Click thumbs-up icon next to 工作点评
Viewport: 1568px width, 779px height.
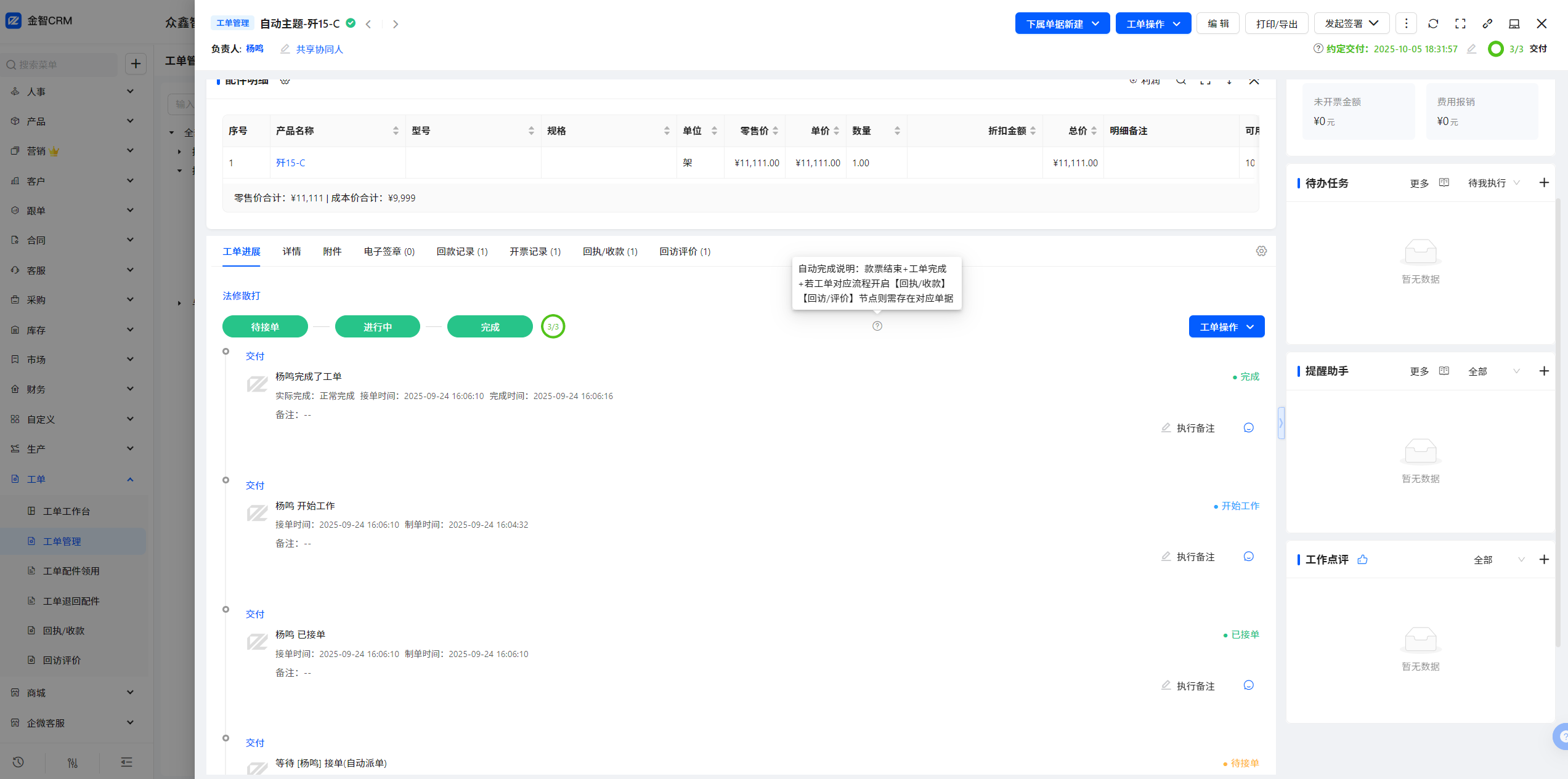[1362, 559]
